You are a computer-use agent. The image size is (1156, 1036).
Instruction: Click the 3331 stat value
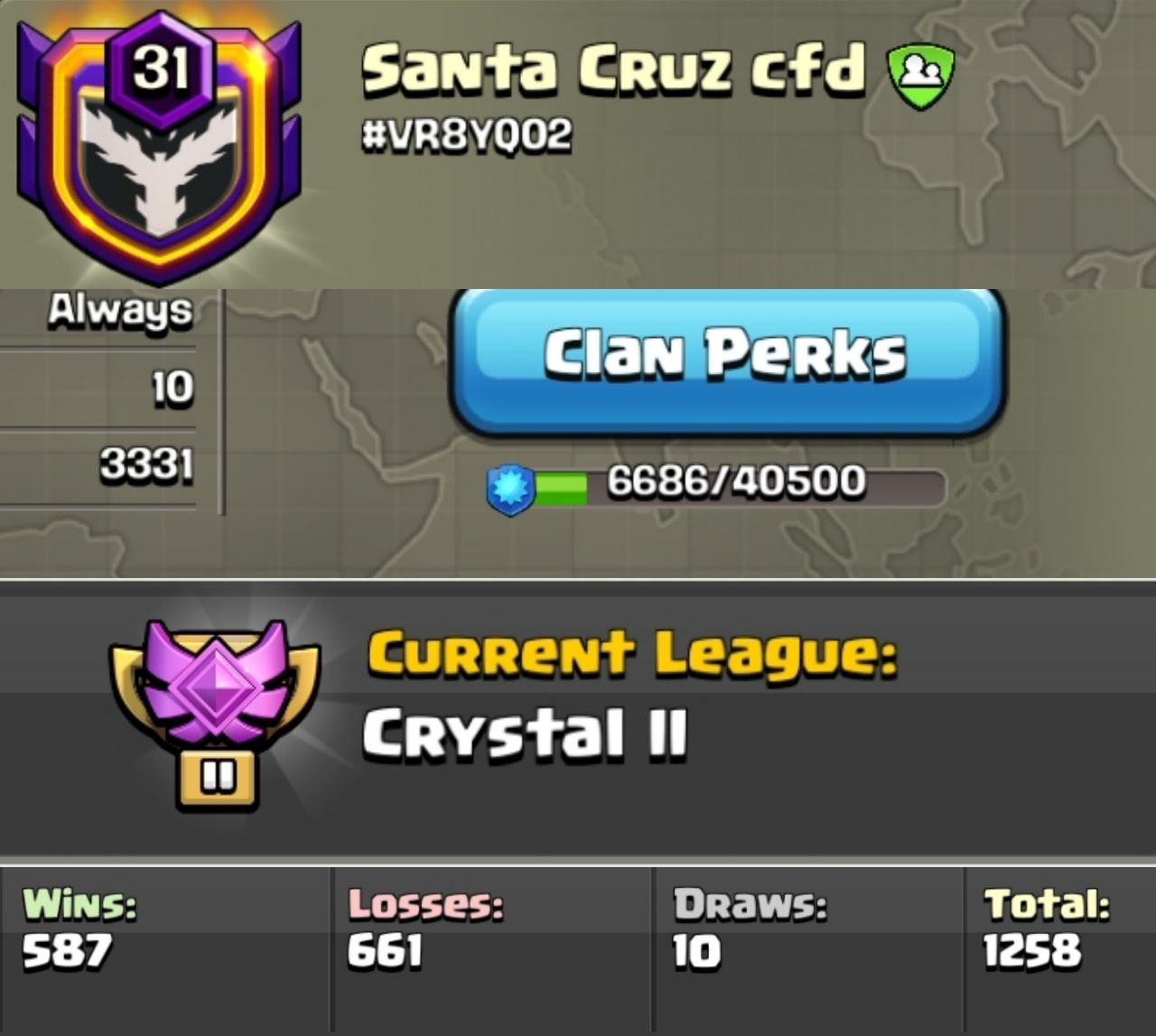tap(146, 465)
